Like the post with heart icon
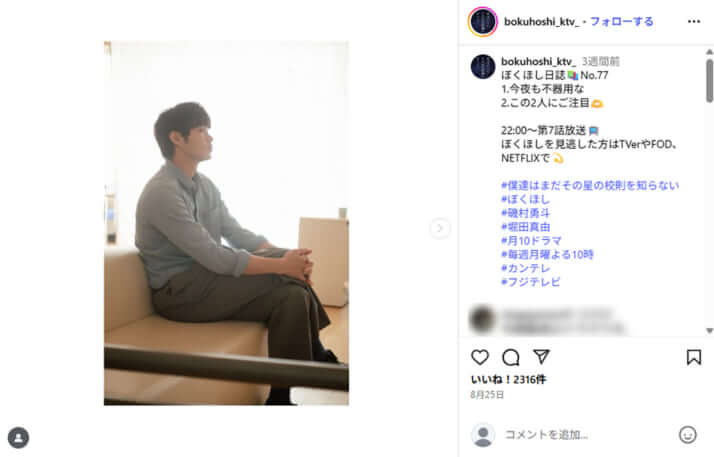This screenshot has height=457, width=714. tap(479, 357)
